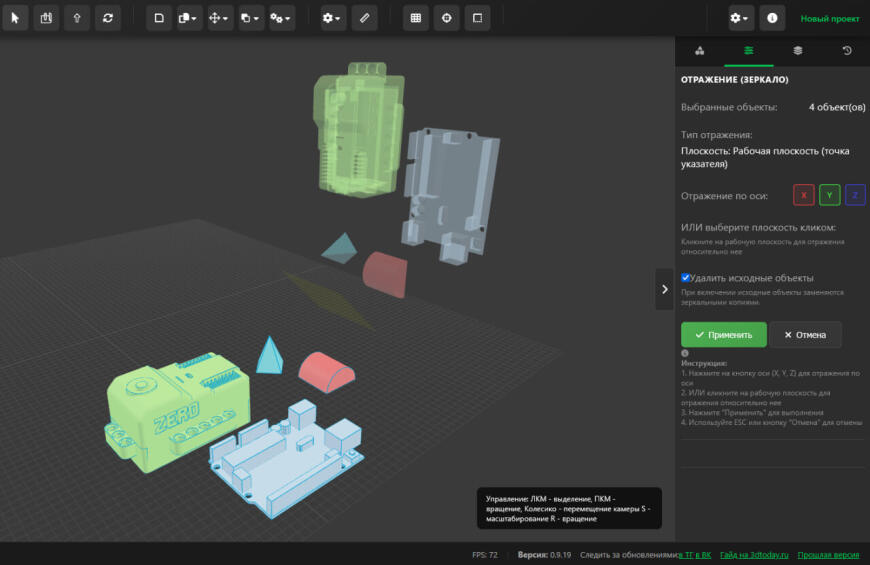The width and height of the screenshot is (870, 565).
Task: Click the blank sheet new-file icon
Action: click(159, 18)
